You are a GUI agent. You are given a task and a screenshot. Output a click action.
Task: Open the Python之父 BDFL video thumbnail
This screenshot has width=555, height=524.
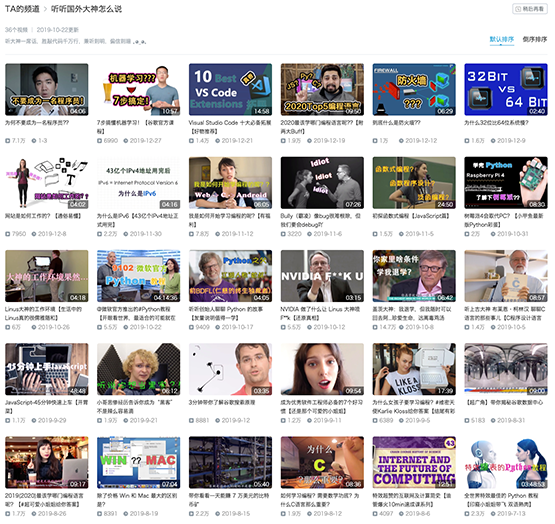(230, 276)
